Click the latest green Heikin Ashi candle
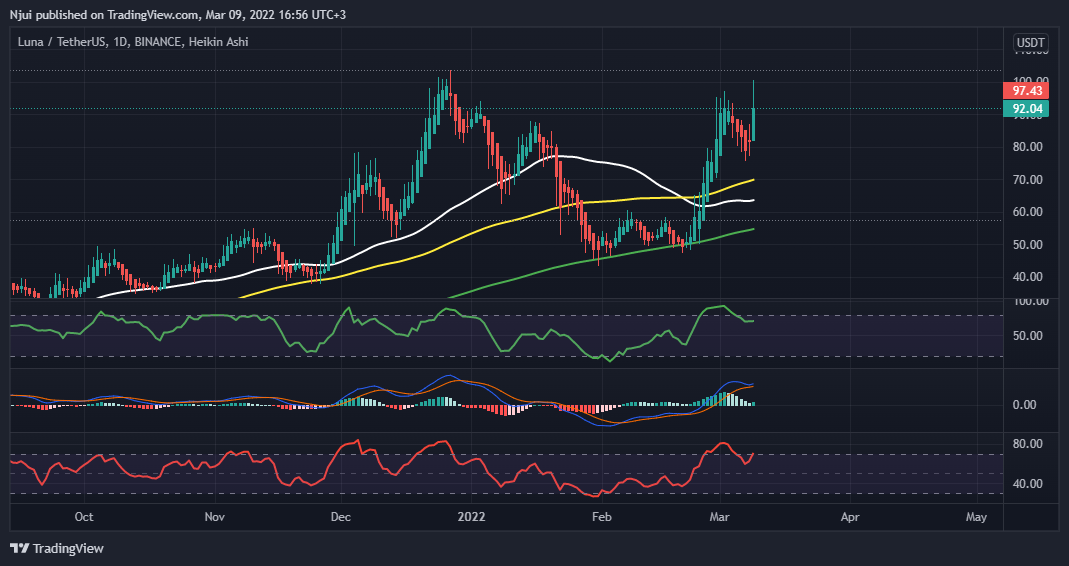Image resolution: width=1069 pixels, height=566 pixels. (752, 123)
